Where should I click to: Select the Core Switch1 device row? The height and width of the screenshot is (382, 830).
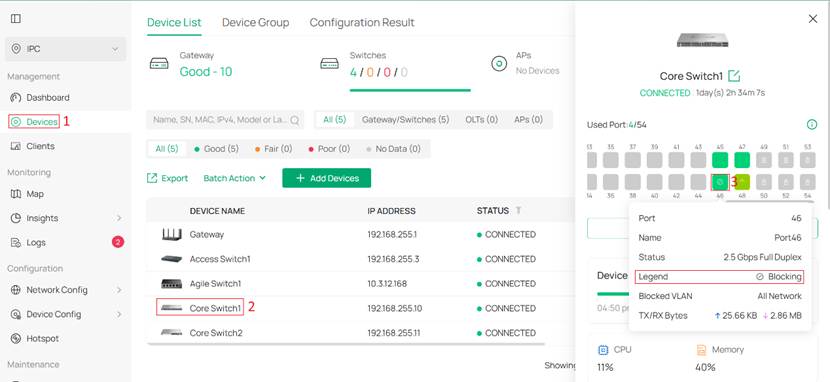pyautogui.click(x=361, y=308)
